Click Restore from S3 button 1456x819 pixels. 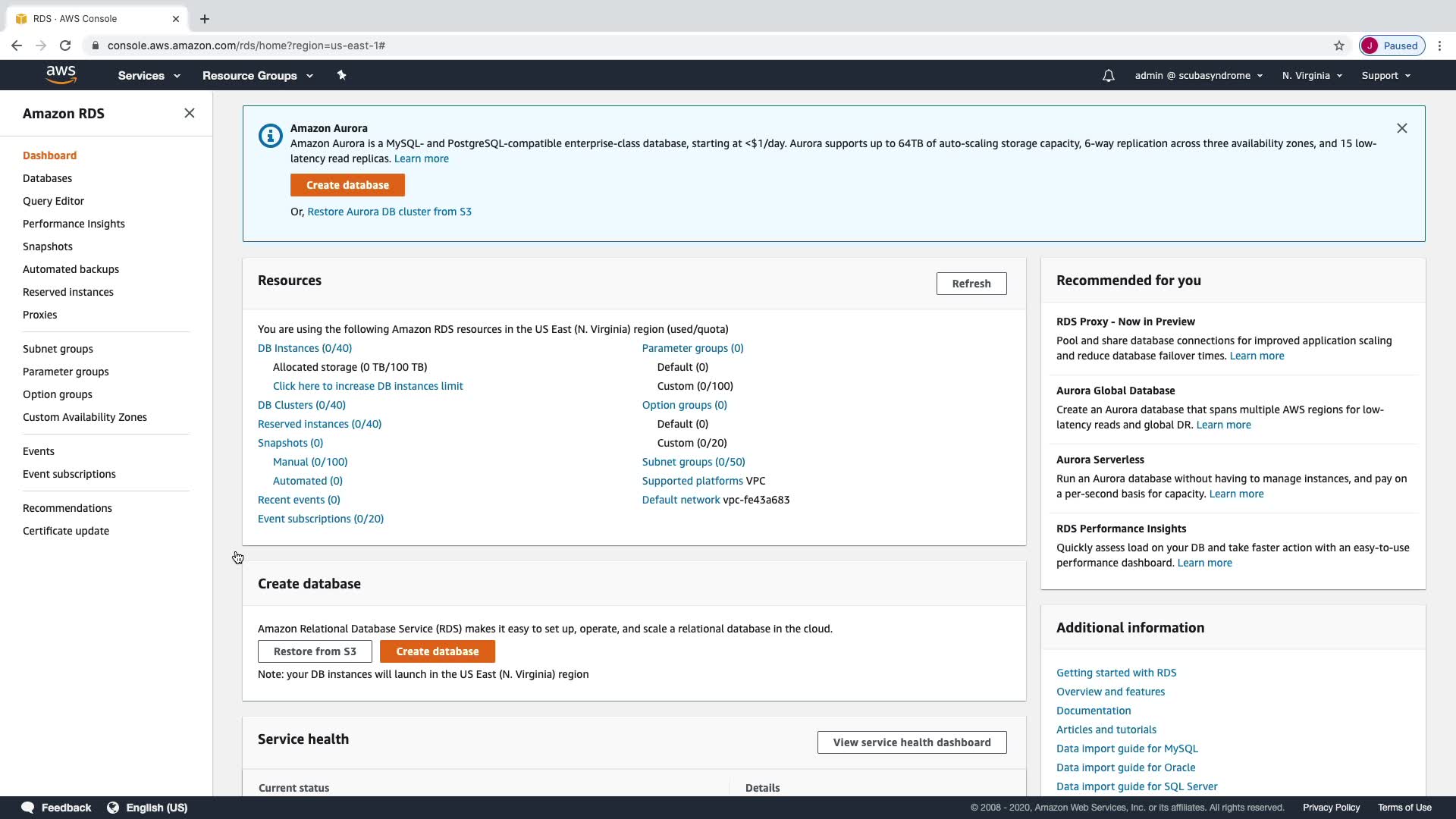pos(315,651)
